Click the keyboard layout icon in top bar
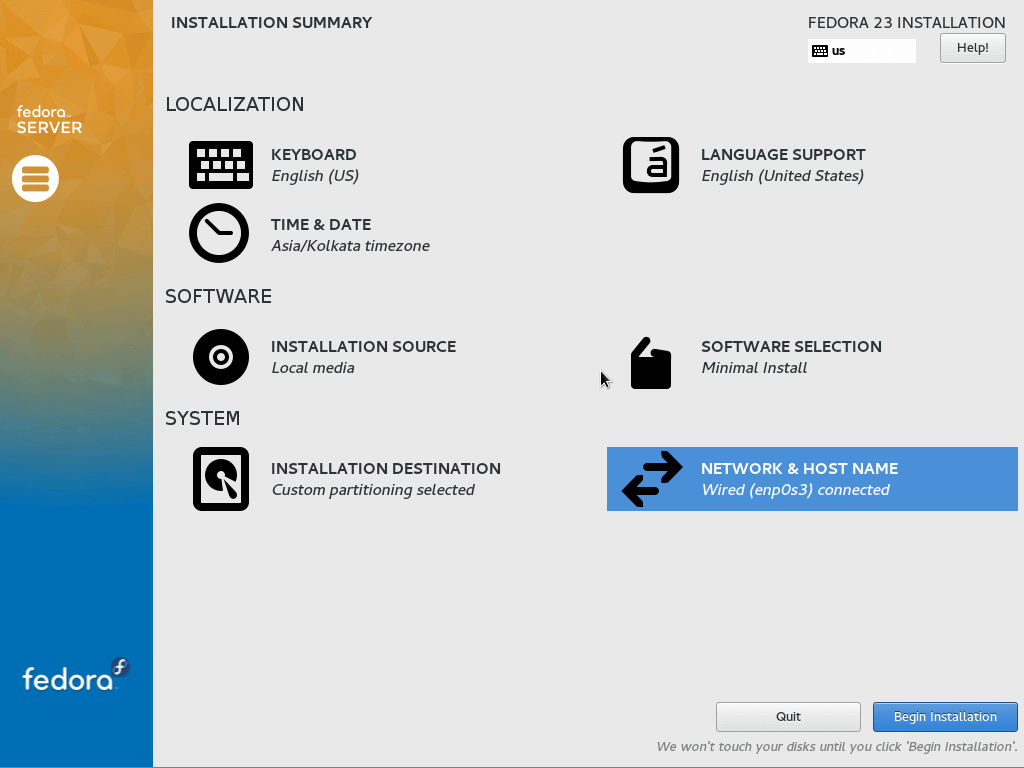 pos(820,51)
